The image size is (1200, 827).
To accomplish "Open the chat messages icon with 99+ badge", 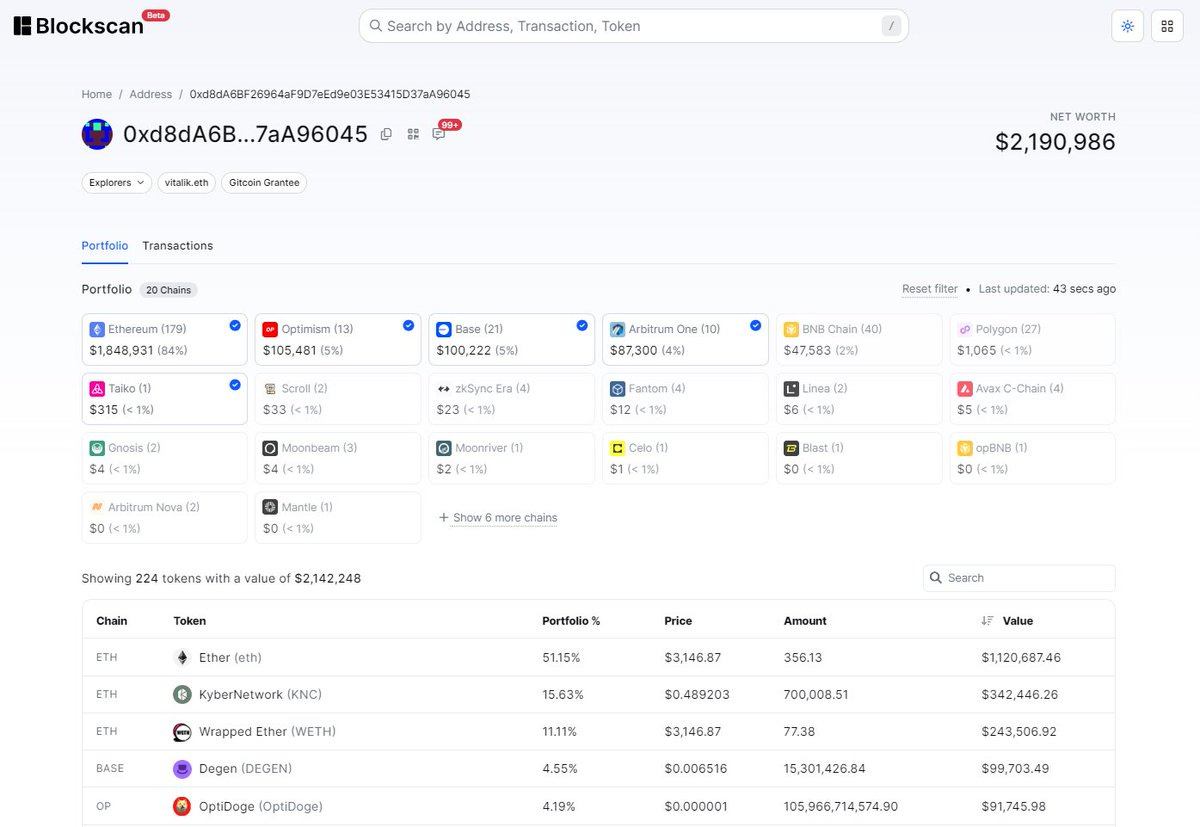I will click(439, 134).
